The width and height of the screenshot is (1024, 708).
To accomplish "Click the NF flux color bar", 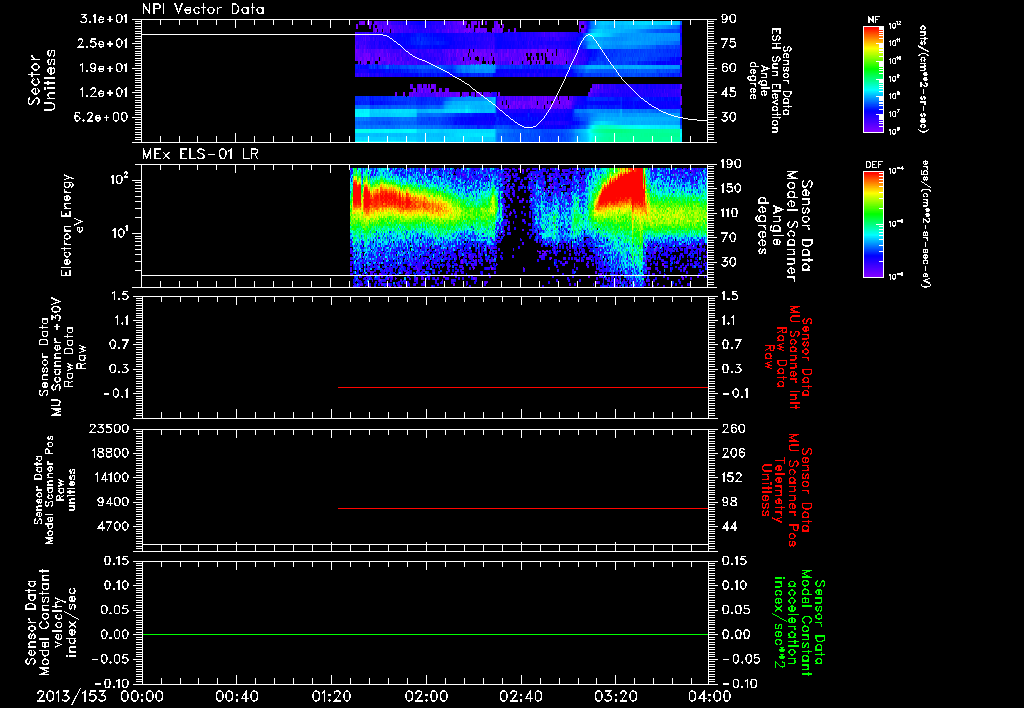I will [874, 79].
